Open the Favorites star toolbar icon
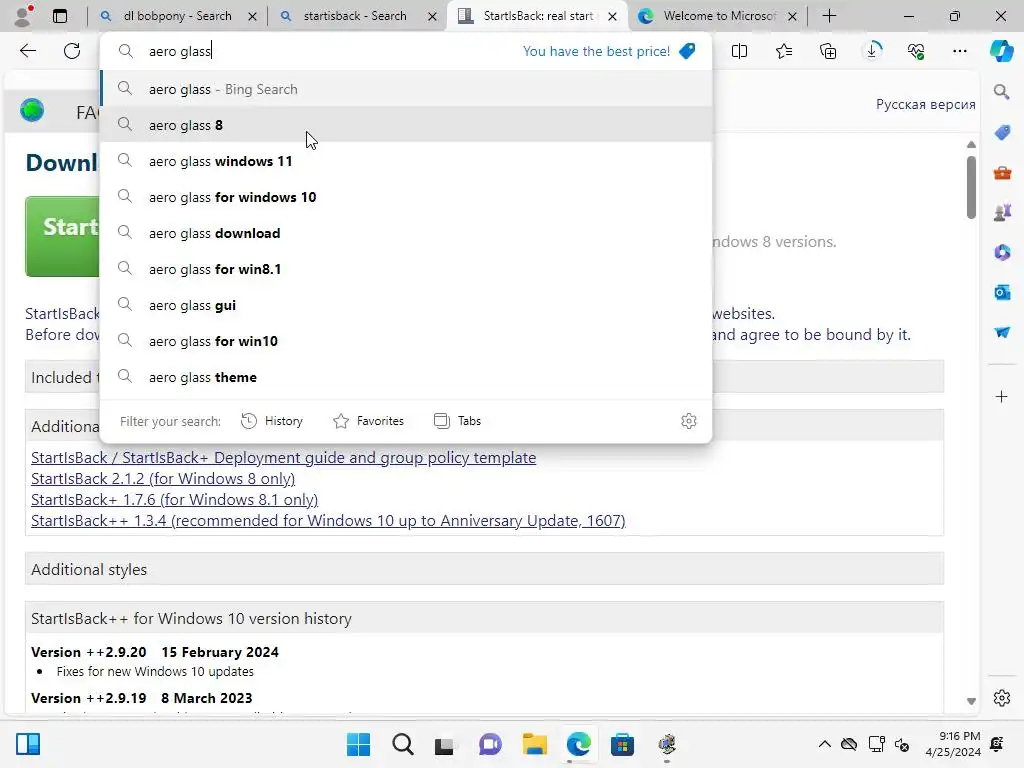 (x=784, y=51)
